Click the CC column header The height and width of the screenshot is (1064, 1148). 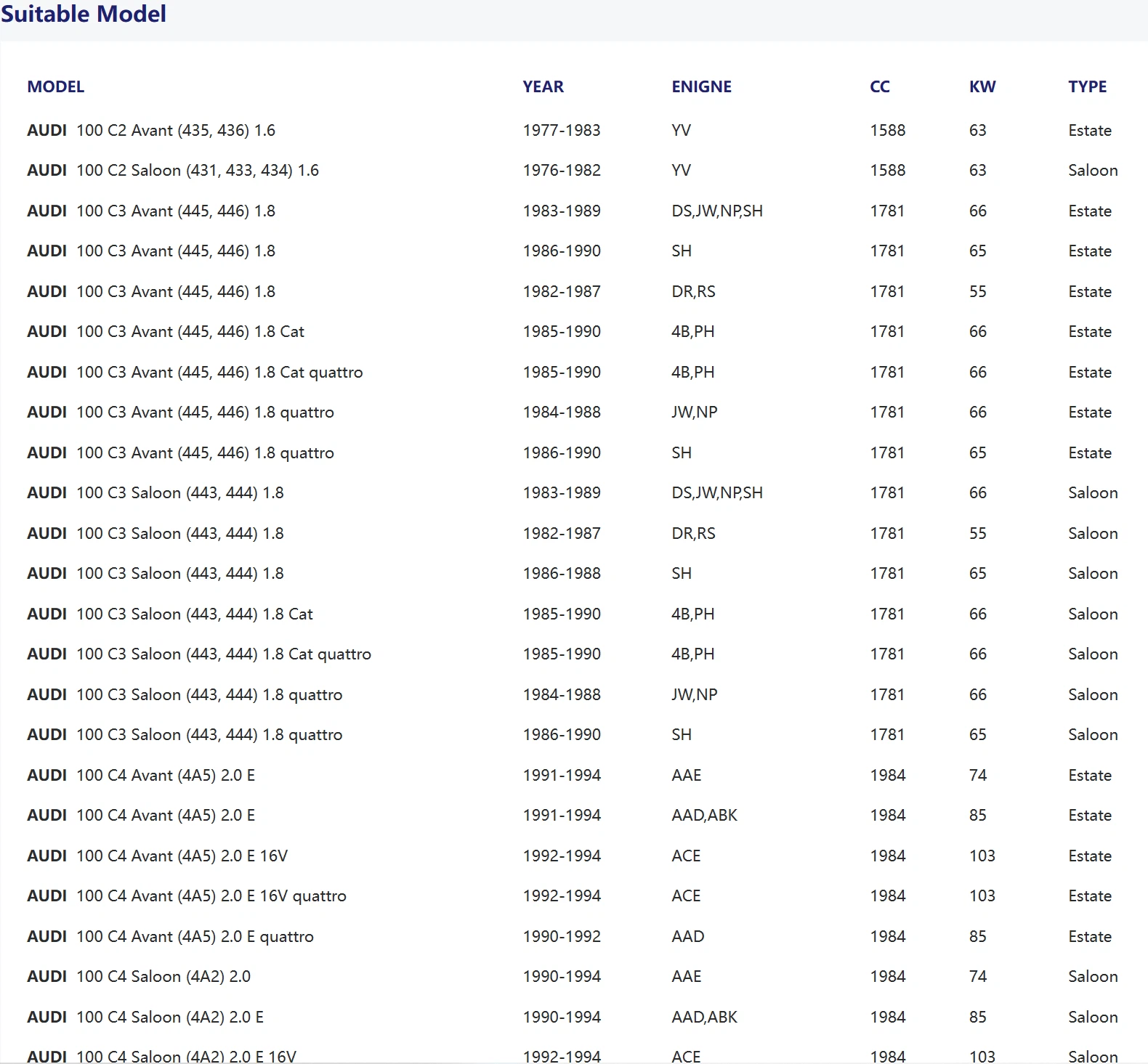[880, 87]
